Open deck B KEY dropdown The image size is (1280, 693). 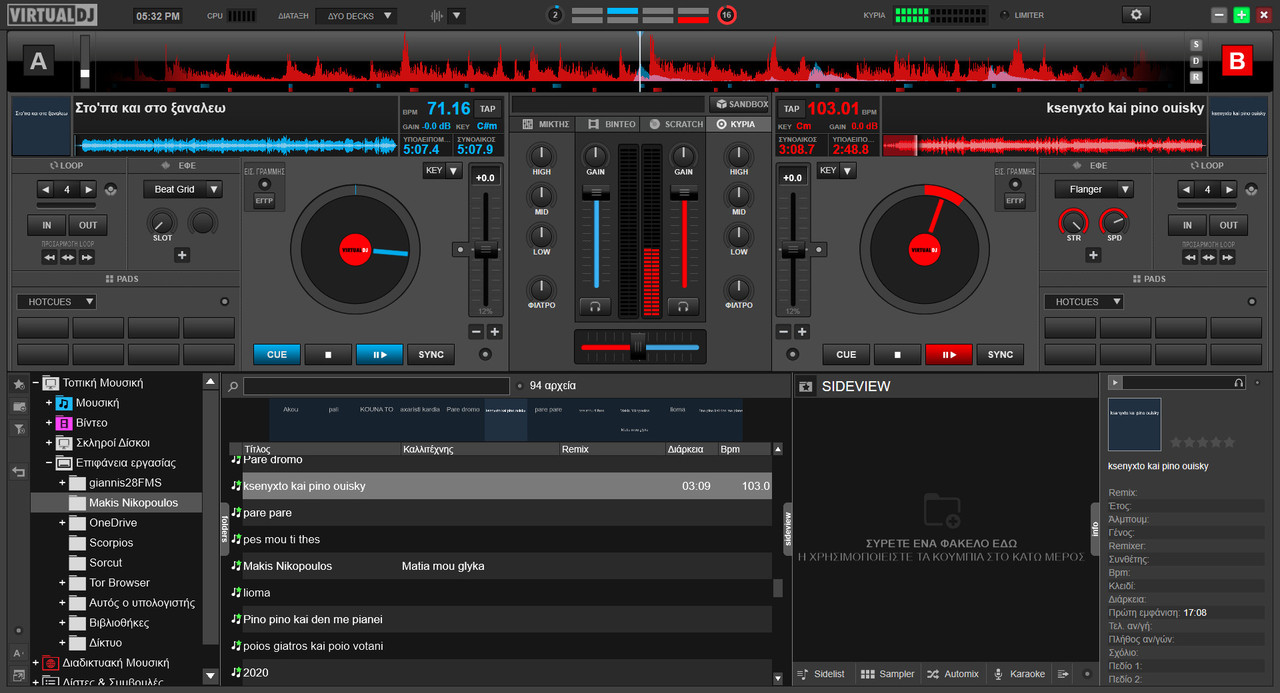pos(836,171)
